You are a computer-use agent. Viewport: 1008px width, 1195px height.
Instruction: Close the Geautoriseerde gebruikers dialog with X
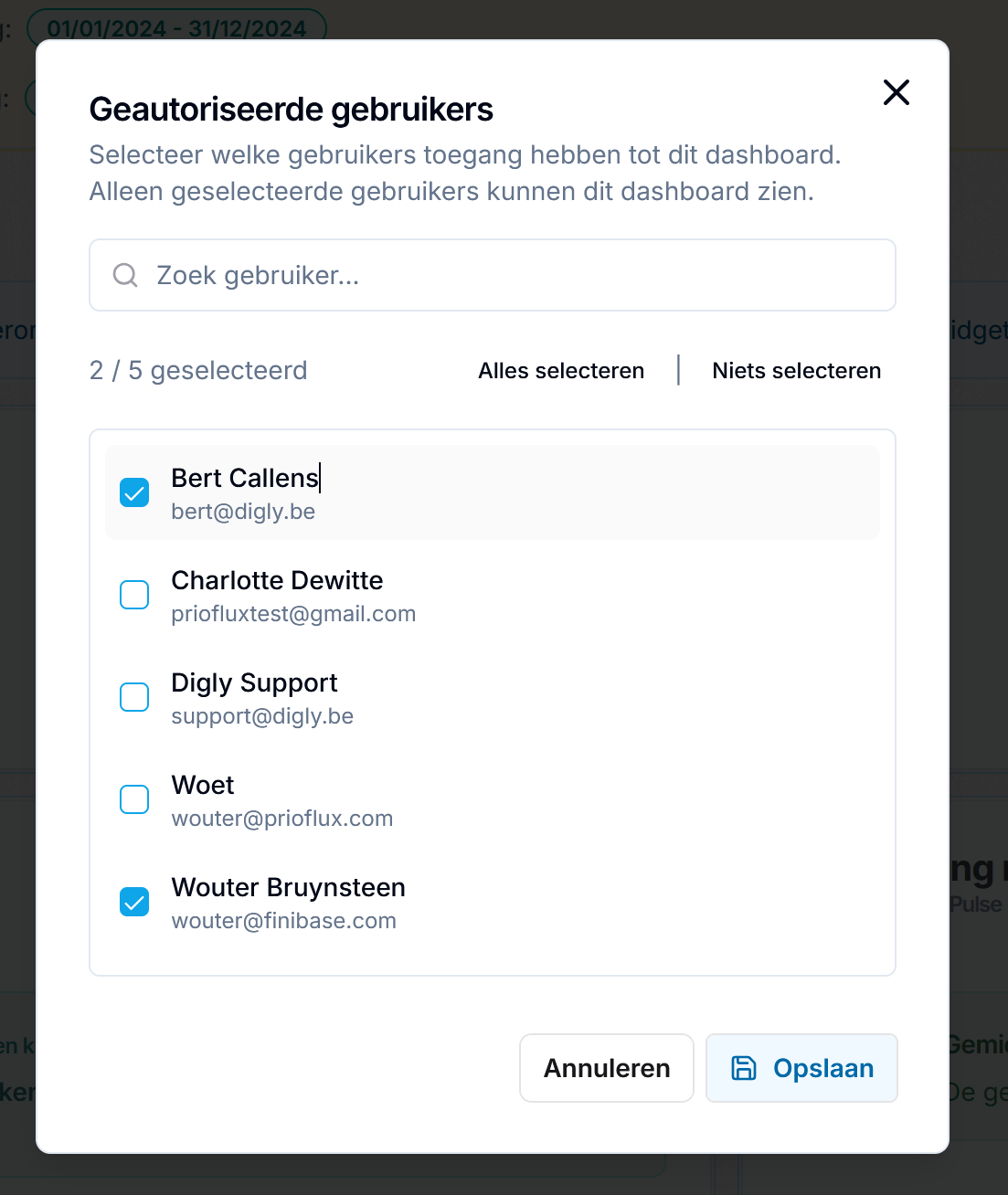[896, 91]
